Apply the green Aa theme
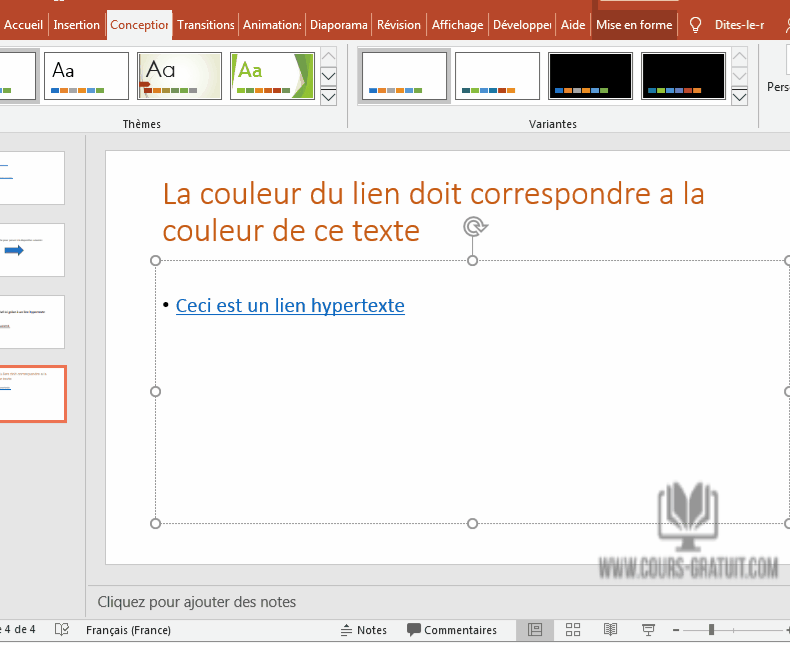790x650 pixels. coord(272,76)
